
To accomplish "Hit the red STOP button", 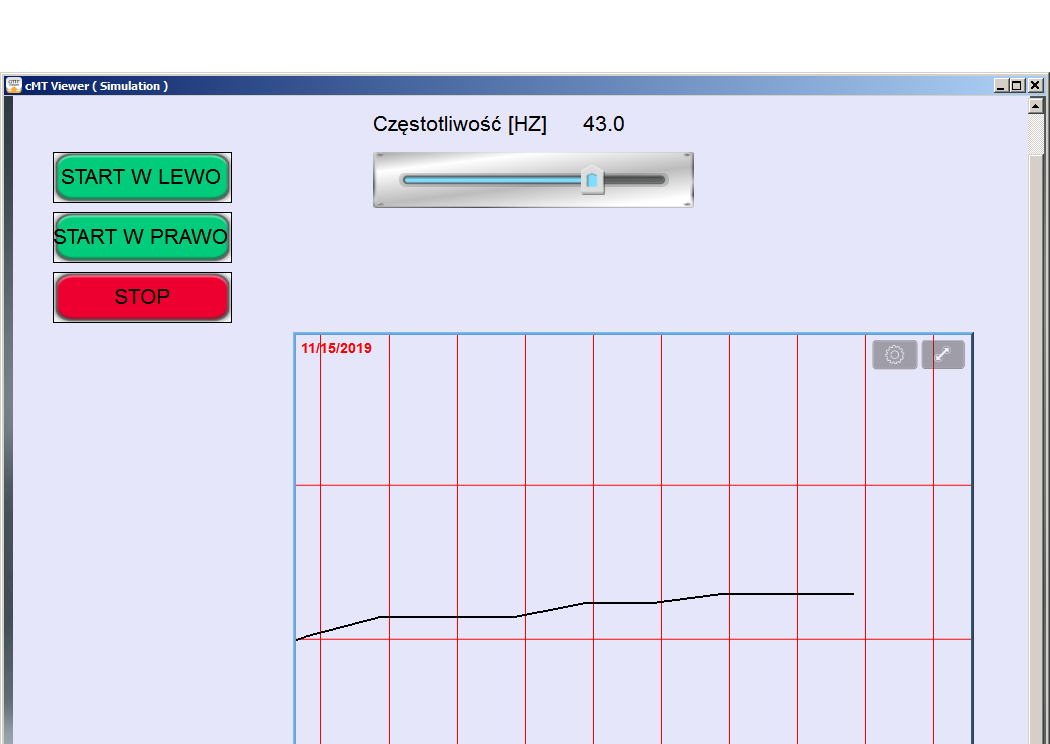I will click(x=142, y=297).
